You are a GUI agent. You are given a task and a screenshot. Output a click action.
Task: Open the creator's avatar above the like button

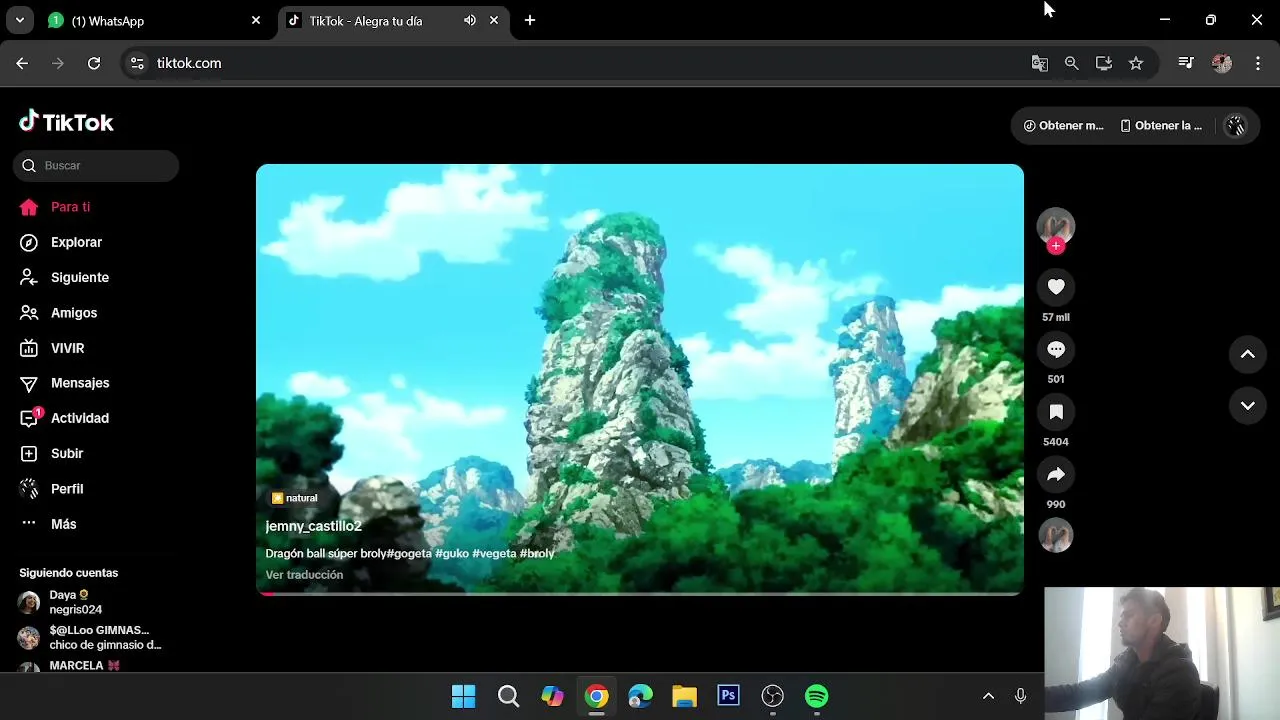tap(1056, 226)
